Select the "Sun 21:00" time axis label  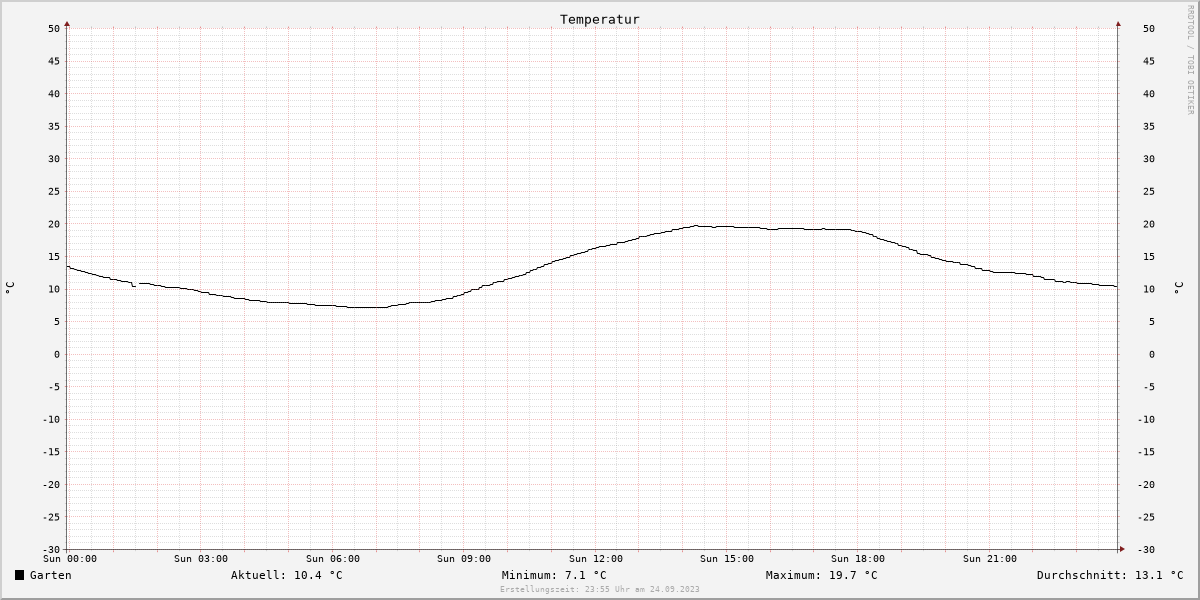990,559
